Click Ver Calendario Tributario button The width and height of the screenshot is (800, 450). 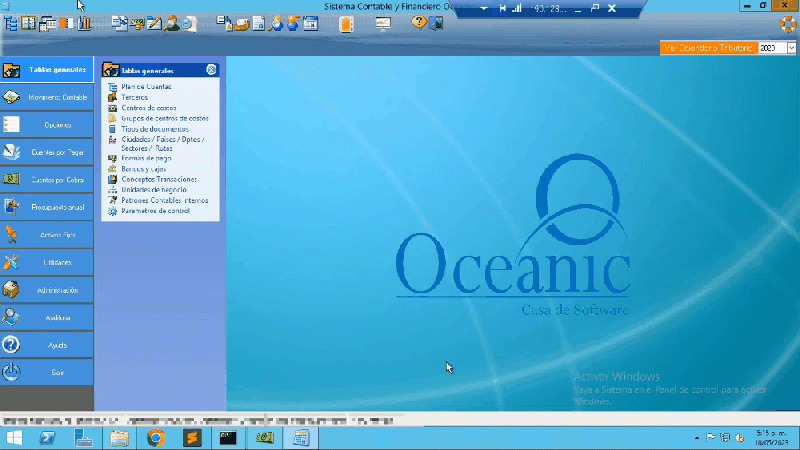[706, 47]
